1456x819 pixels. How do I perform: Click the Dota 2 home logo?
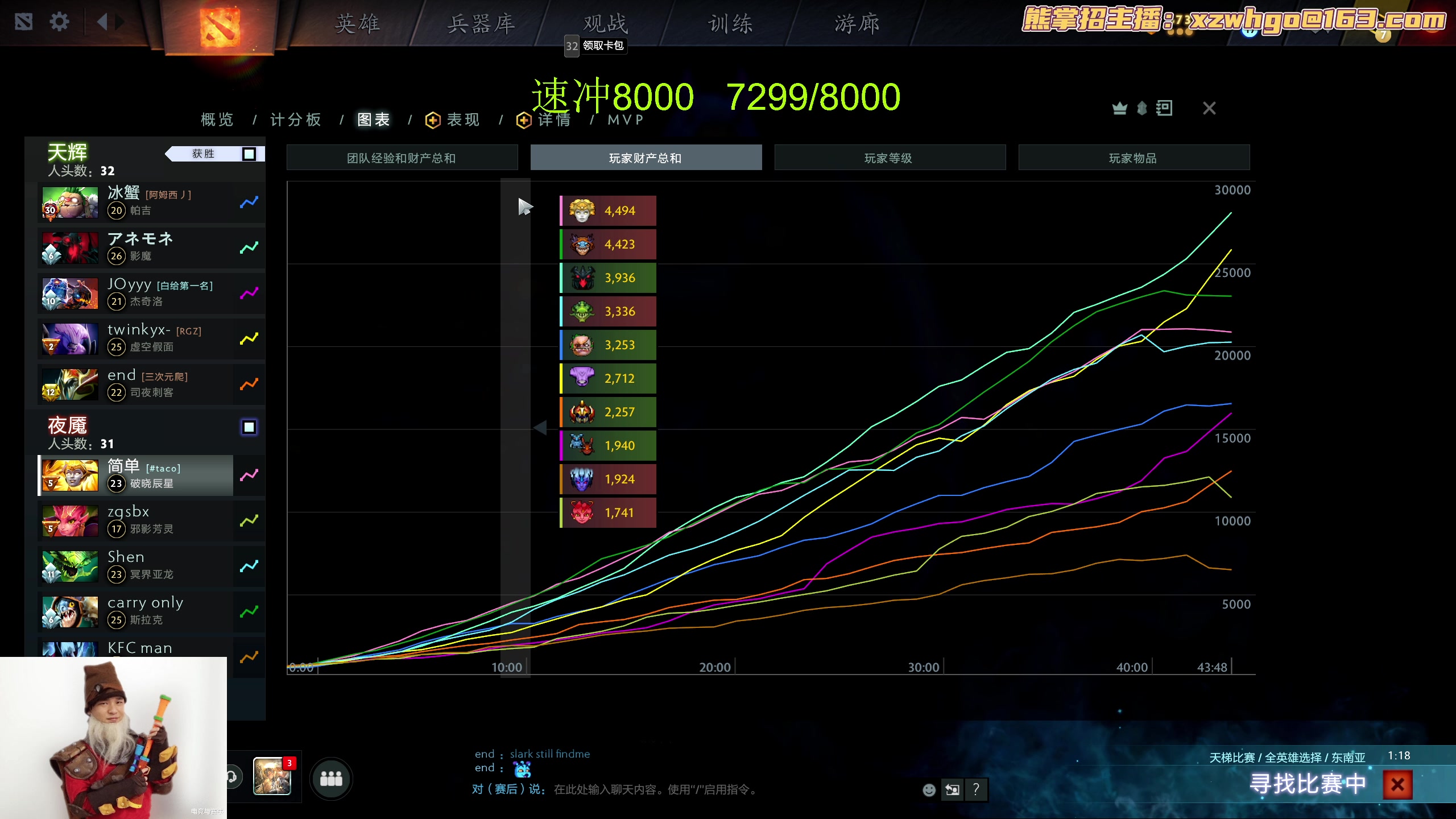[x=220, y=26]
